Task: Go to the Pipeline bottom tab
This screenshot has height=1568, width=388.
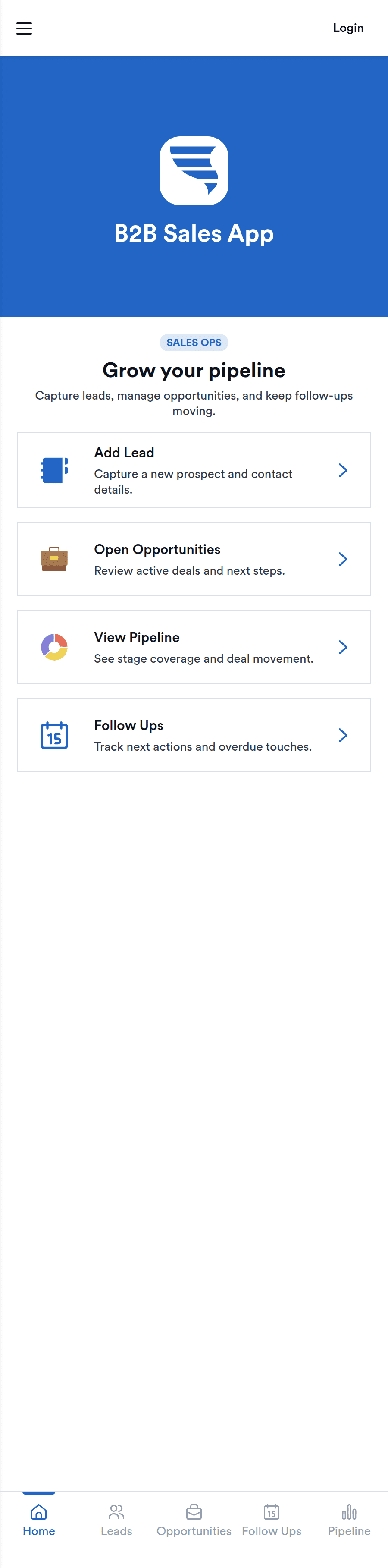Action: [349, 1520]
